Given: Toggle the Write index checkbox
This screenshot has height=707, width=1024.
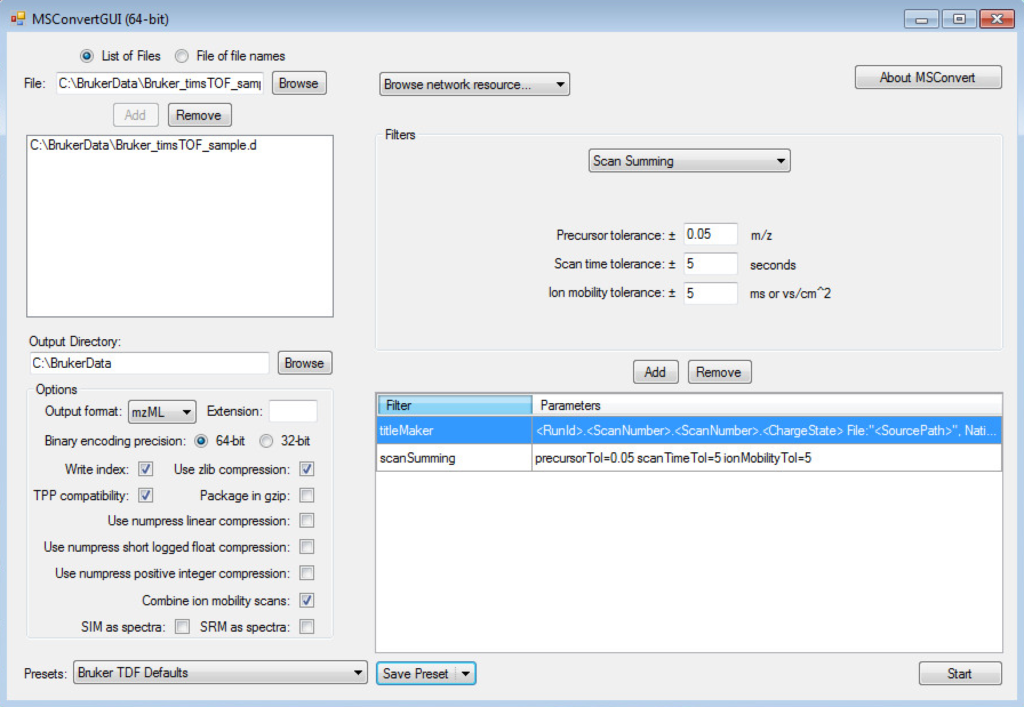Looking at the screenshot, I should pyautogui.click(x=146, y=469).
